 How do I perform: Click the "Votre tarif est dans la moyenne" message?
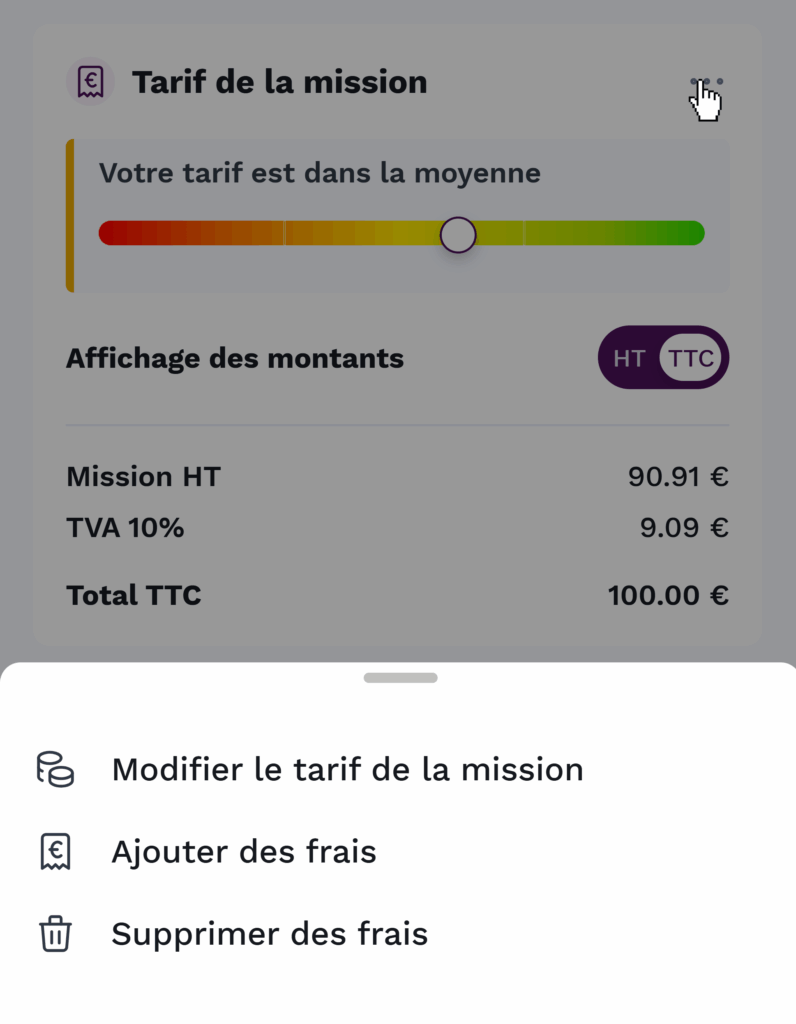(x=319, y=173)
